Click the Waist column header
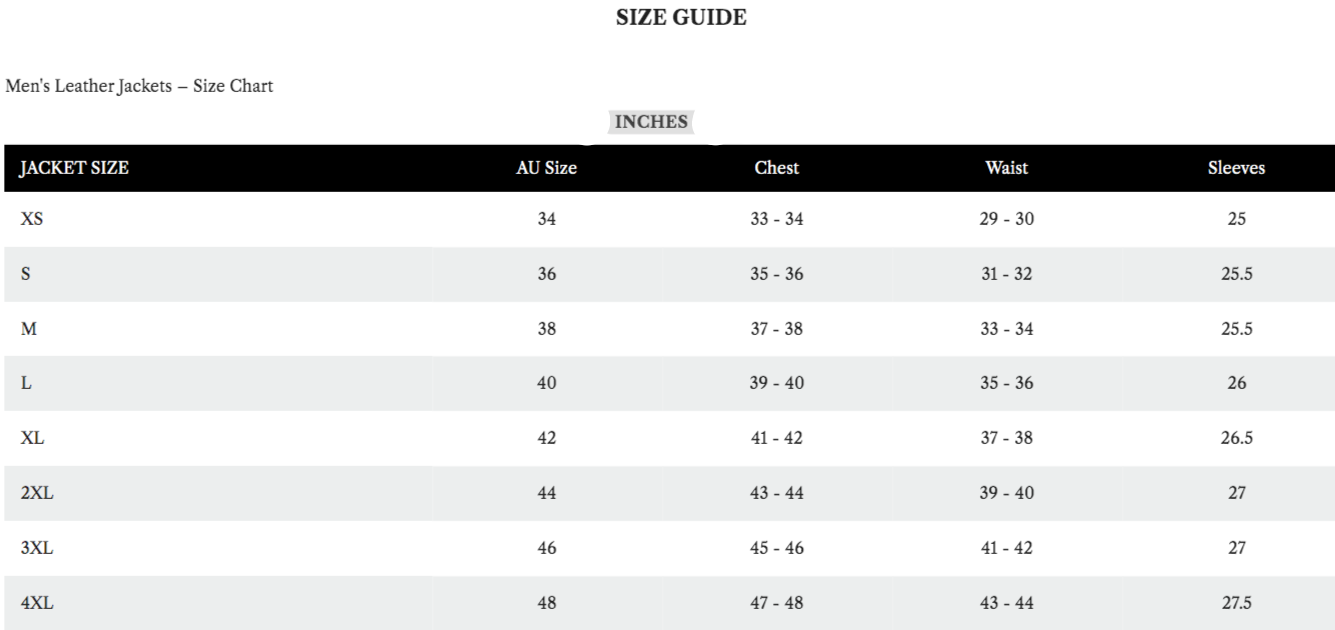The width and height of the screenshot is (1335, 630). (1006, 168)
